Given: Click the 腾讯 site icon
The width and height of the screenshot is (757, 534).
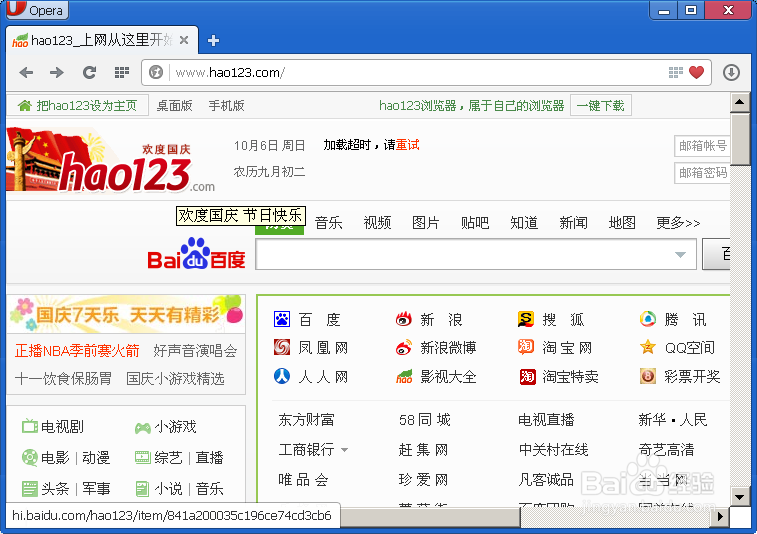Looking at the screenshot, I should [x=648, y=319].
